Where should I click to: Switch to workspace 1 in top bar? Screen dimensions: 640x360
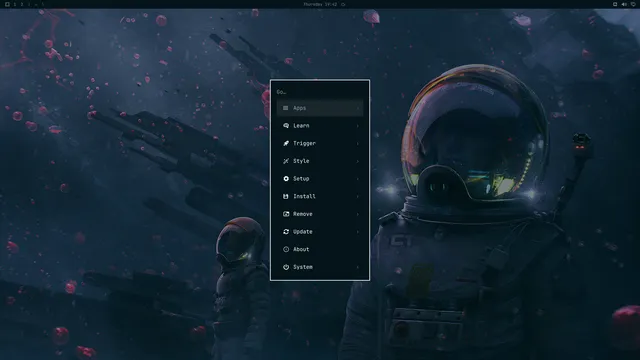click(x=15, y=4)
